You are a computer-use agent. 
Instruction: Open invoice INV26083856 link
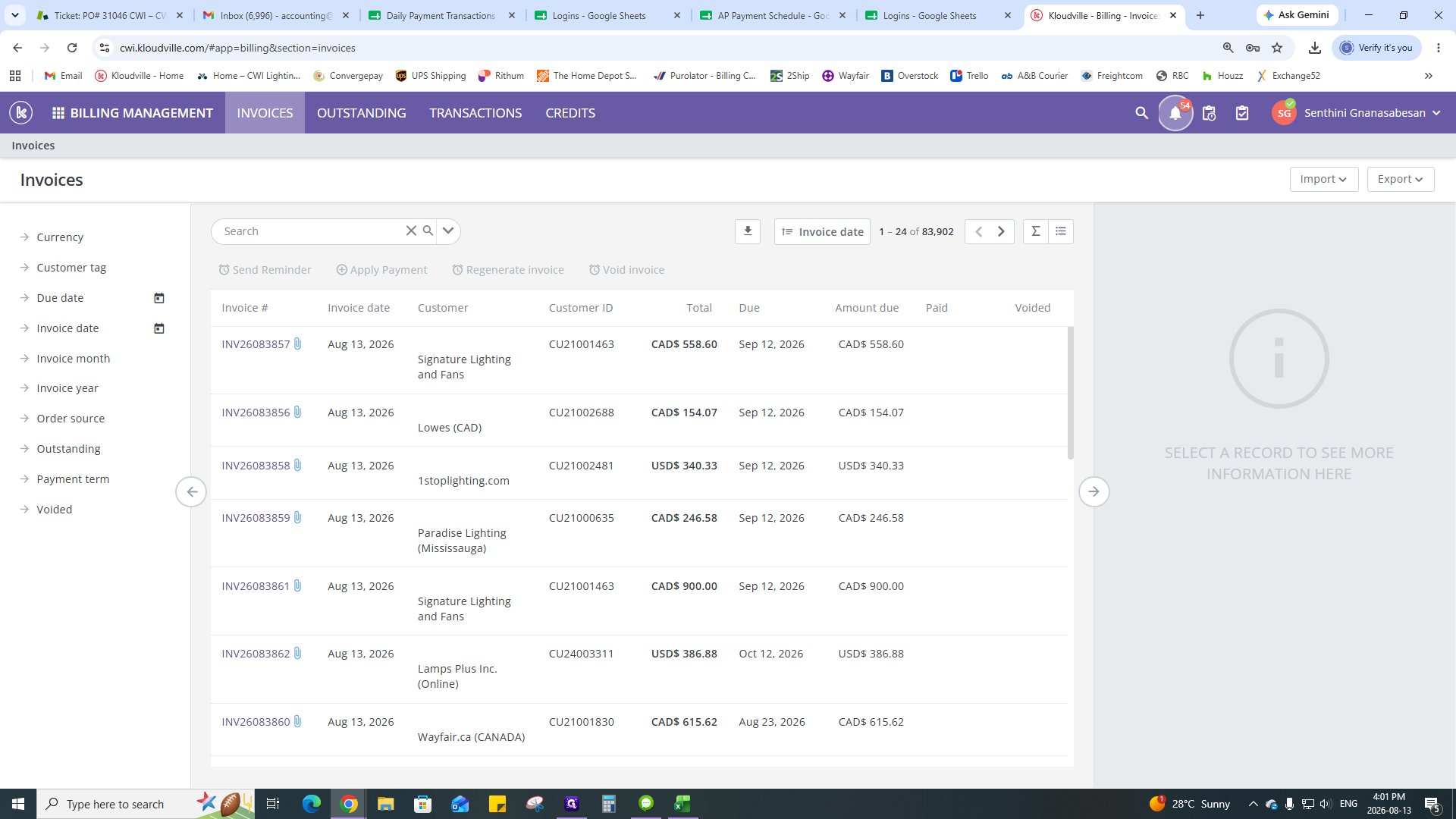(x=256, y=413)
